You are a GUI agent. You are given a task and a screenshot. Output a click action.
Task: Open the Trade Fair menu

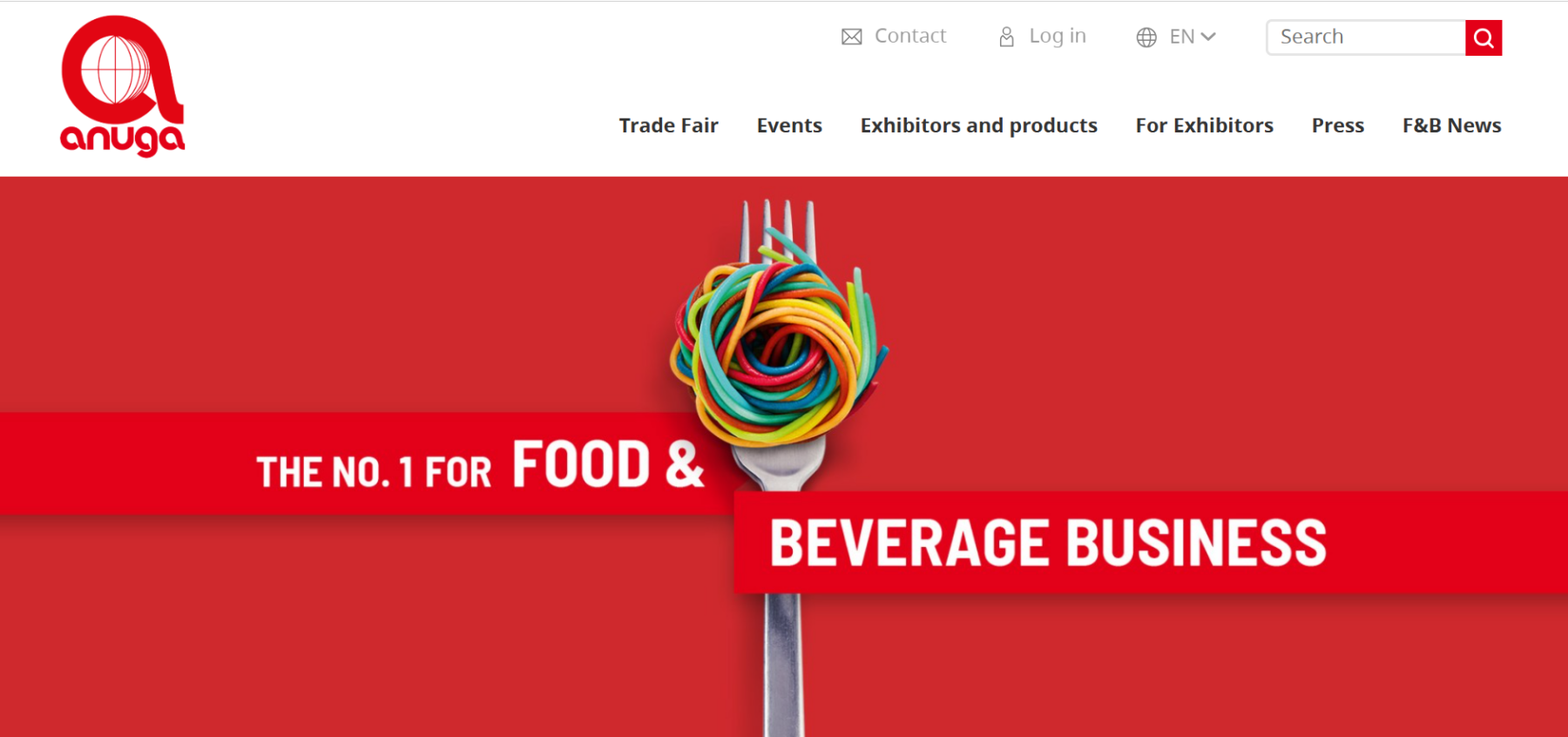(668, 125)
